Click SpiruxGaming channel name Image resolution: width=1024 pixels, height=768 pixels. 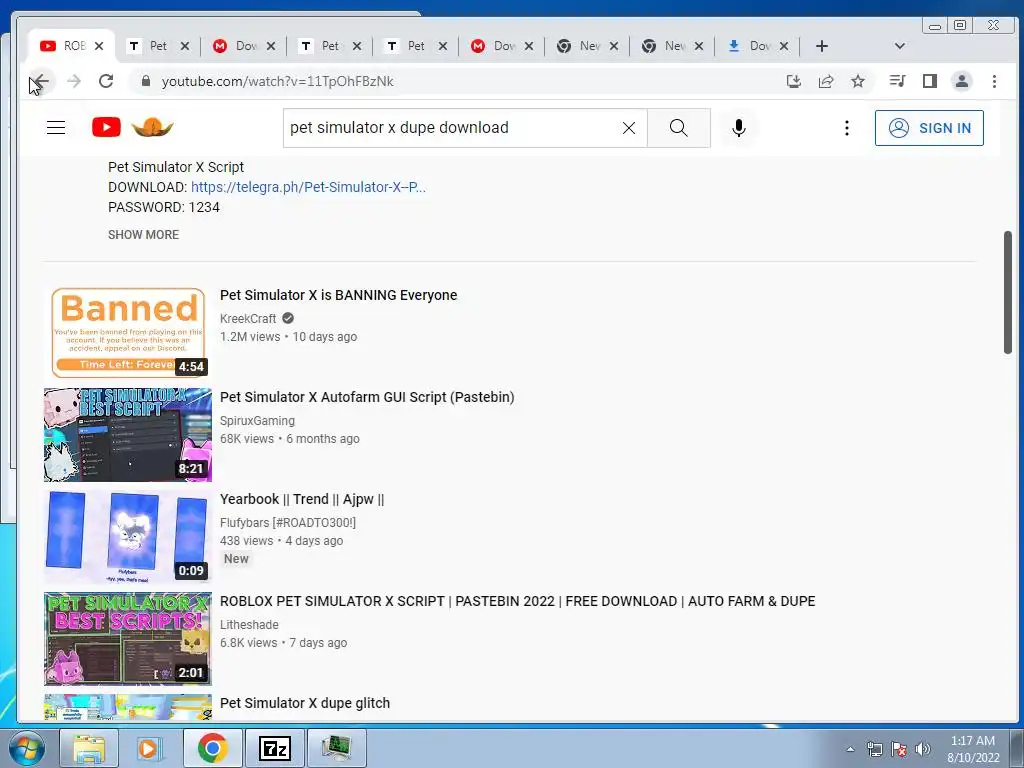click(257, 421)
